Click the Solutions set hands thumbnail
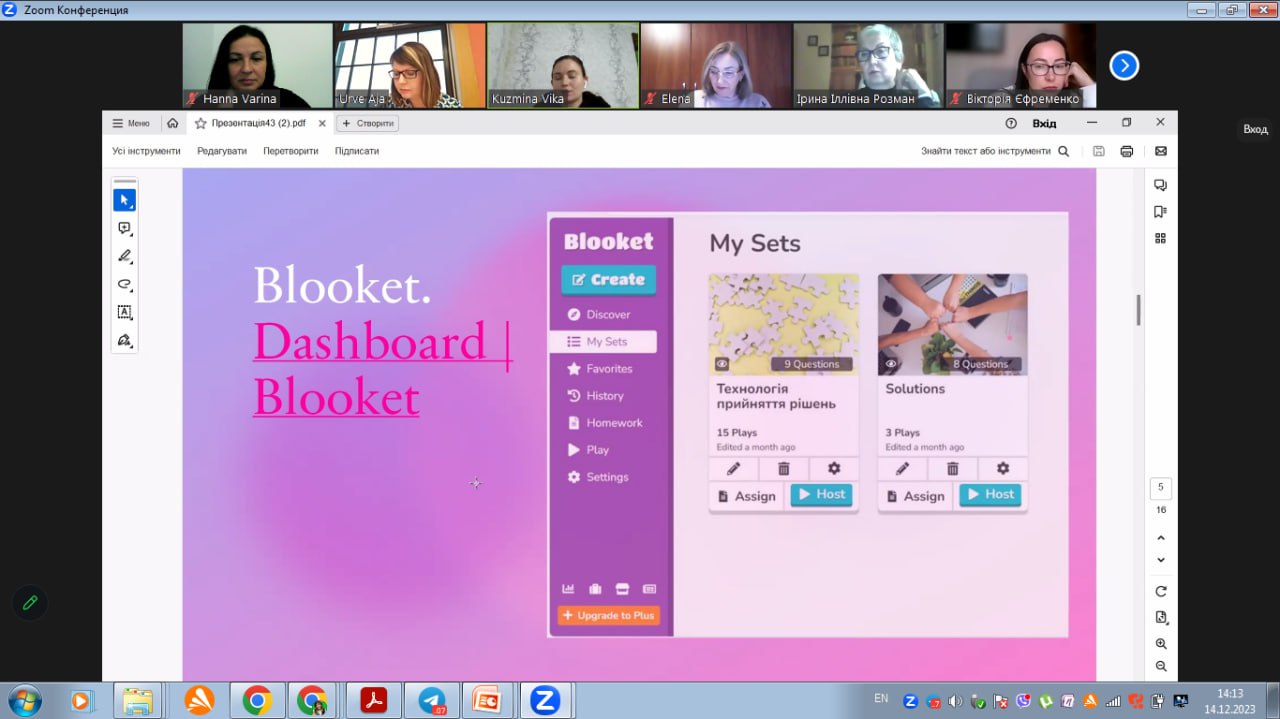 coord(952,324)
